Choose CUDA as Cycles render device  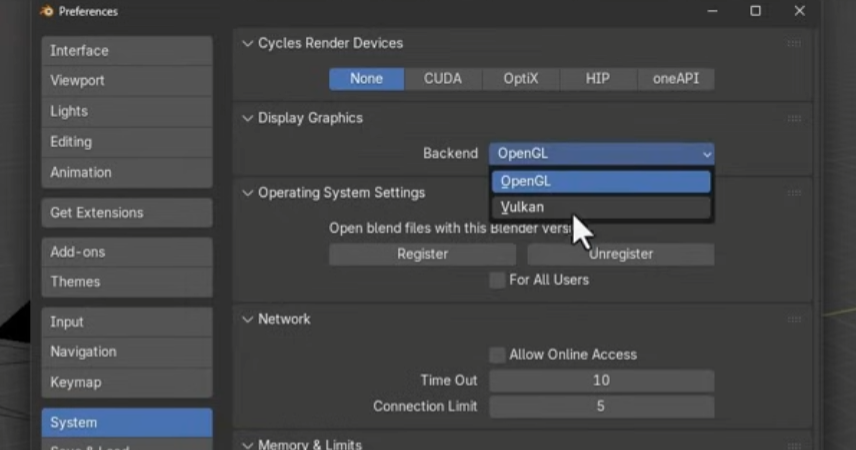click(443, 79)
